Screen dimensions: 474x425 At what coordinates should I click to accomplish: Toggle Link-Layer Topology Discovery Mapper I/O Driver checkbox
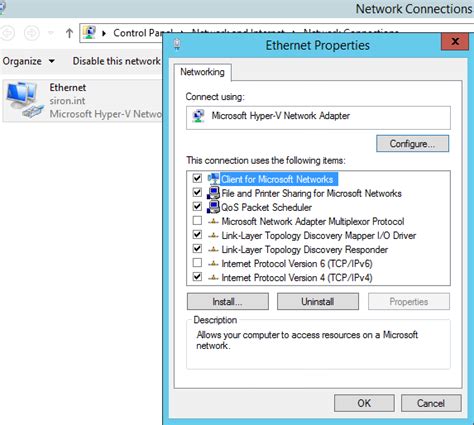point(197,234)
